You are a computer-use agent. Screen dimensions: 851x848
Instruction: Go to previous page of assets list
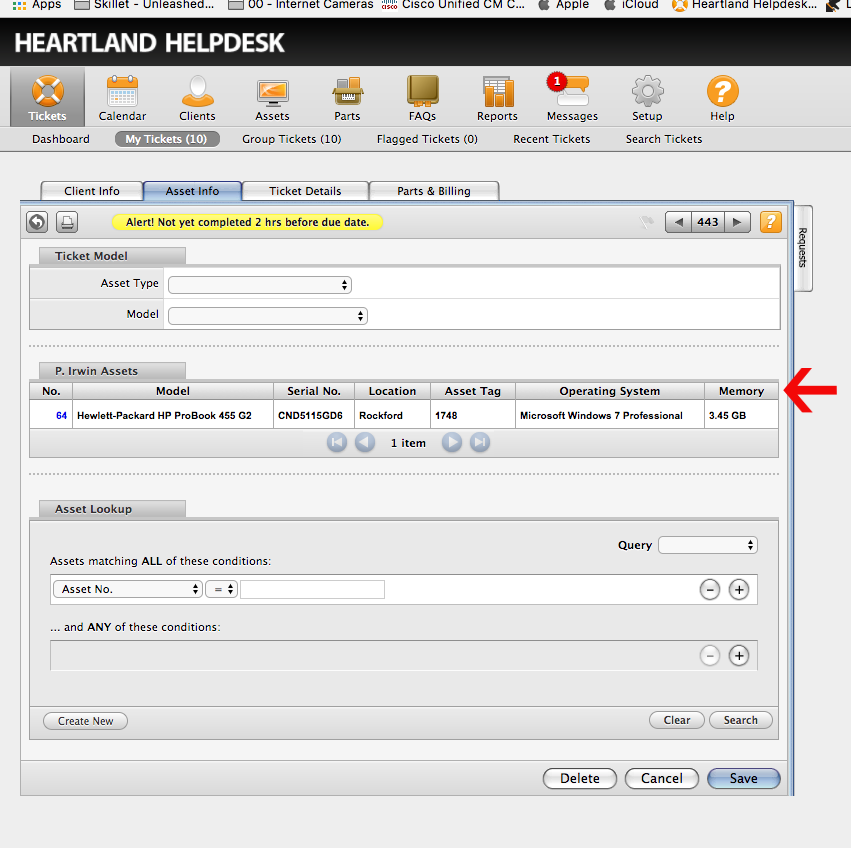click(x=365, y=442)
